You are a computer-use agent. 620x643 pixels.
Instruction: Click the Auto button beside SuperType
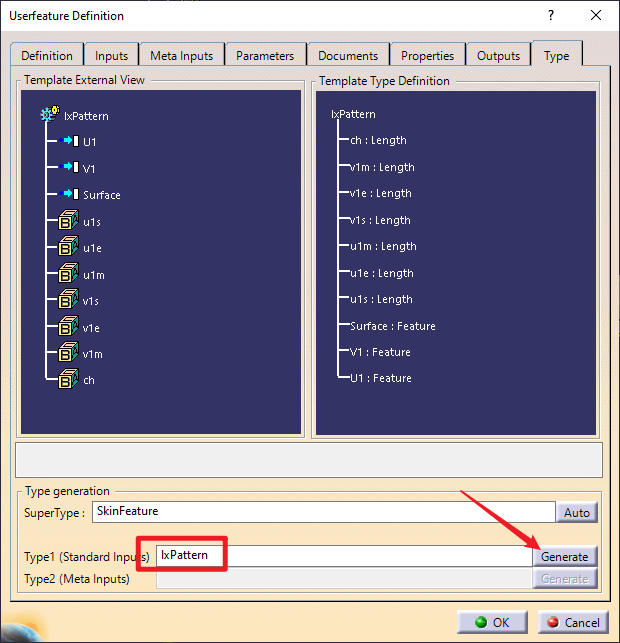pyautogui.click(x=577, y=512)
